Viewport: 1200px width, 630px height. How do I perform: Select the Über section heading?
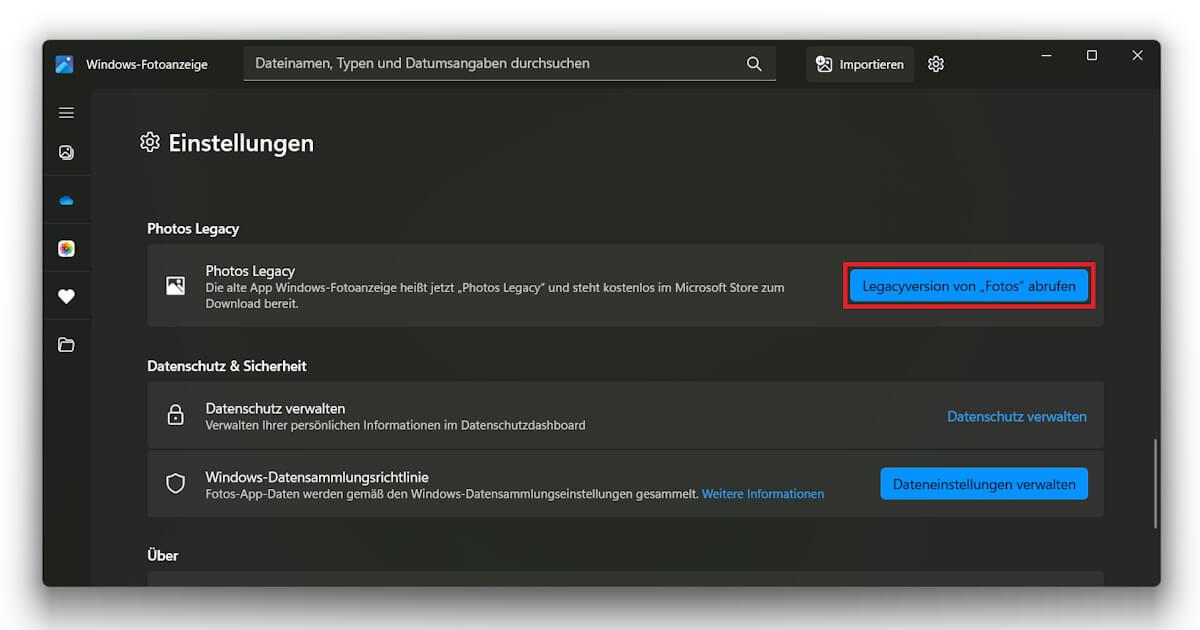click(163, 555)
